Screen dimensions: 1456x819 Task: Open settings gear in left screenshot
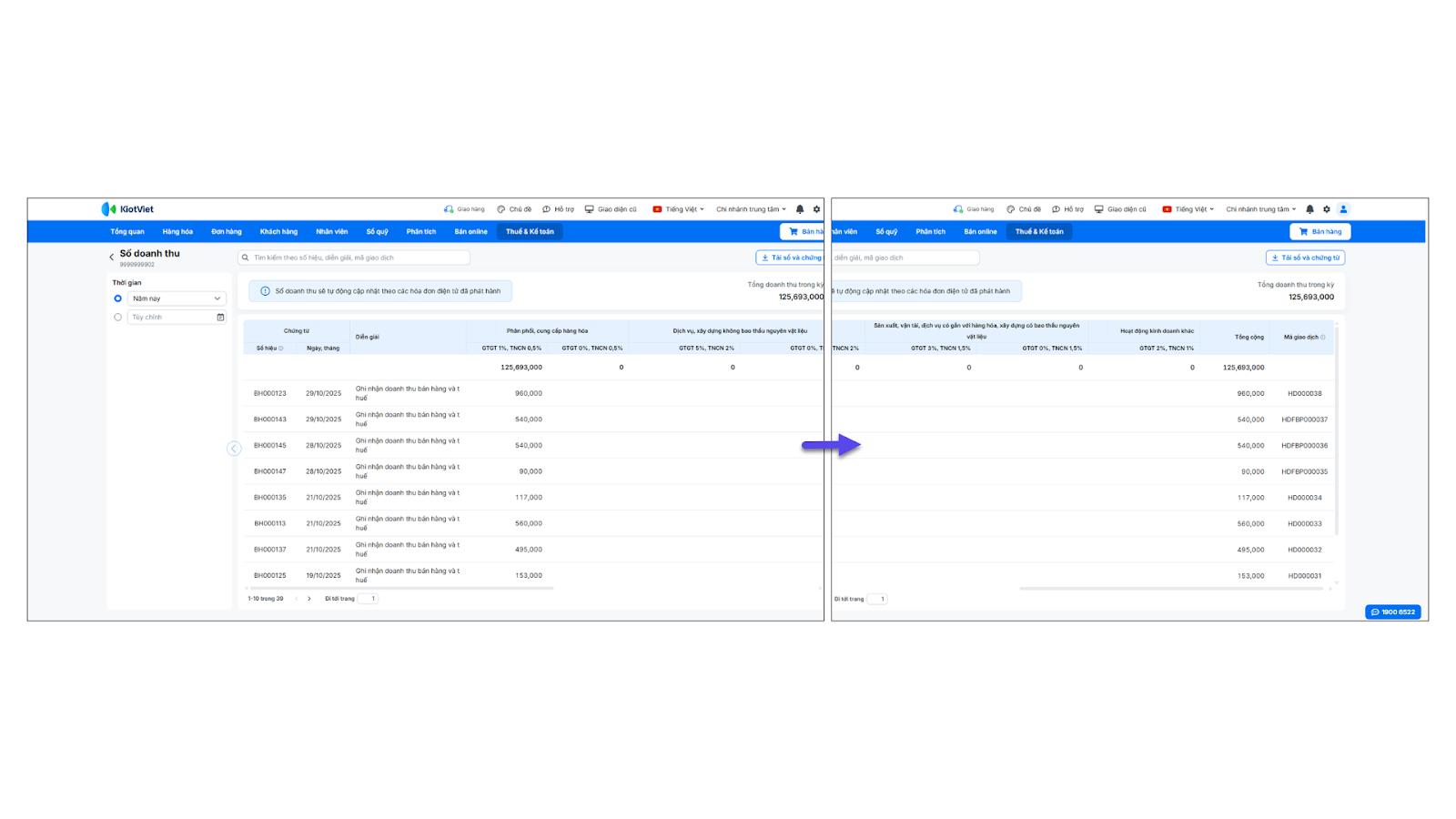click(x=816, y=209)
